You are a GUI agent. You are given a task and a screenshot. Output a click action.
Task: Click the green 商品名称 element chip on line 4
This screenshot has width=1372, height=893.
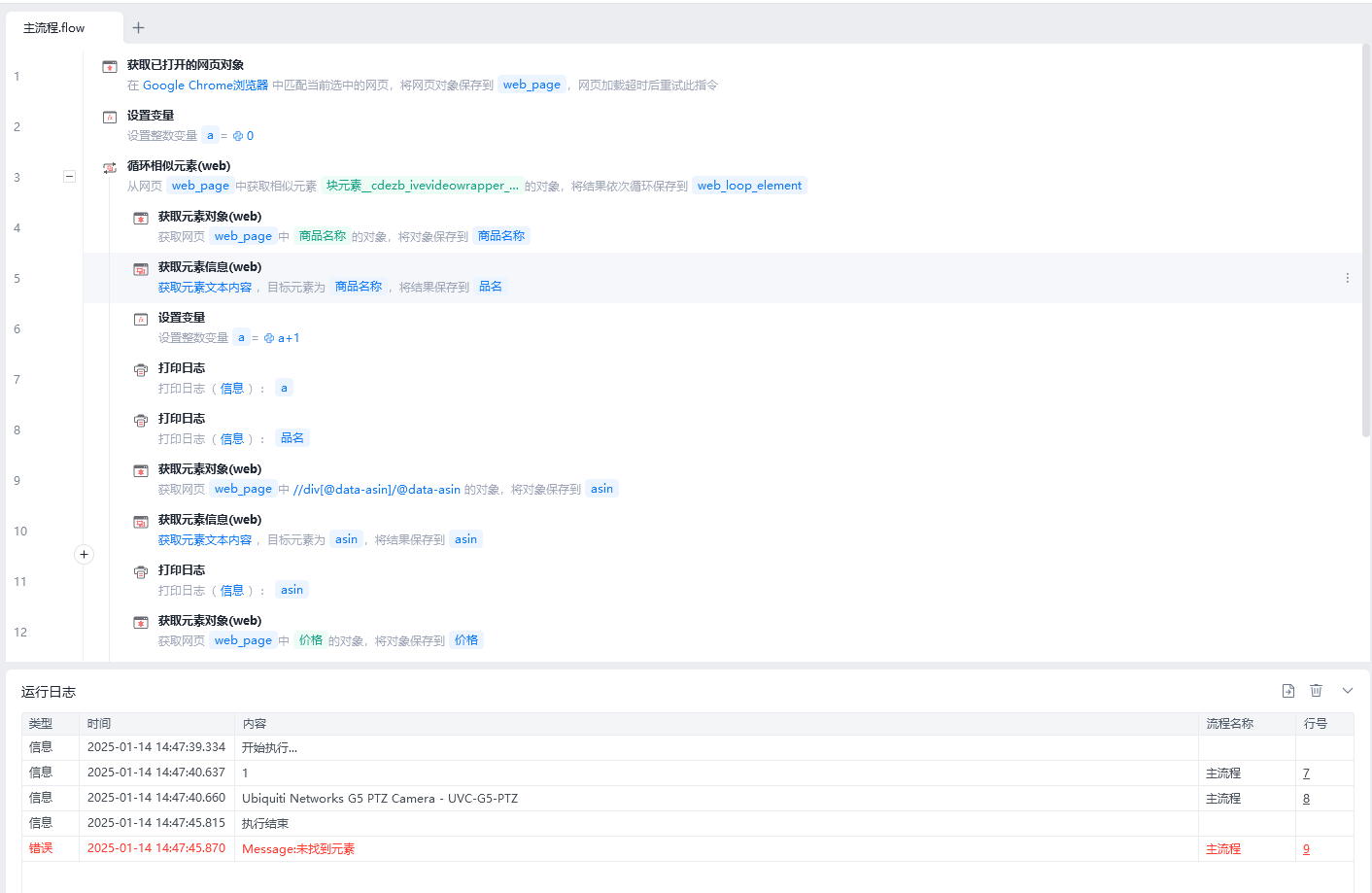coord(323,236)
